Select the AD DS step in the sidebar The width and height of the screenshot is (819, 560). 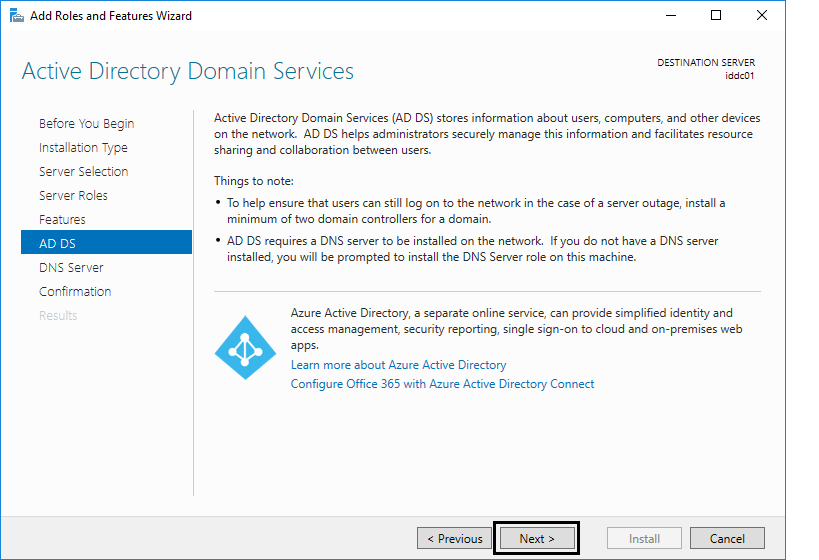pos(107,242)
